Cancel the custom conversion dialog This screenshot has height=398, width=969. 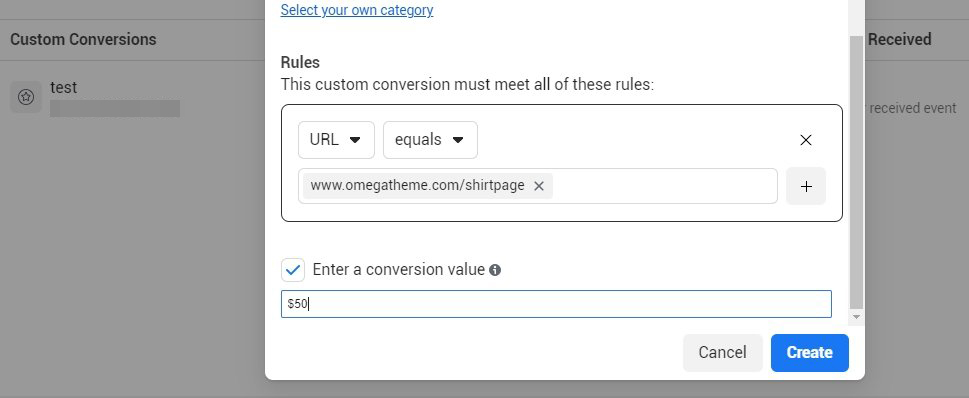722,353
